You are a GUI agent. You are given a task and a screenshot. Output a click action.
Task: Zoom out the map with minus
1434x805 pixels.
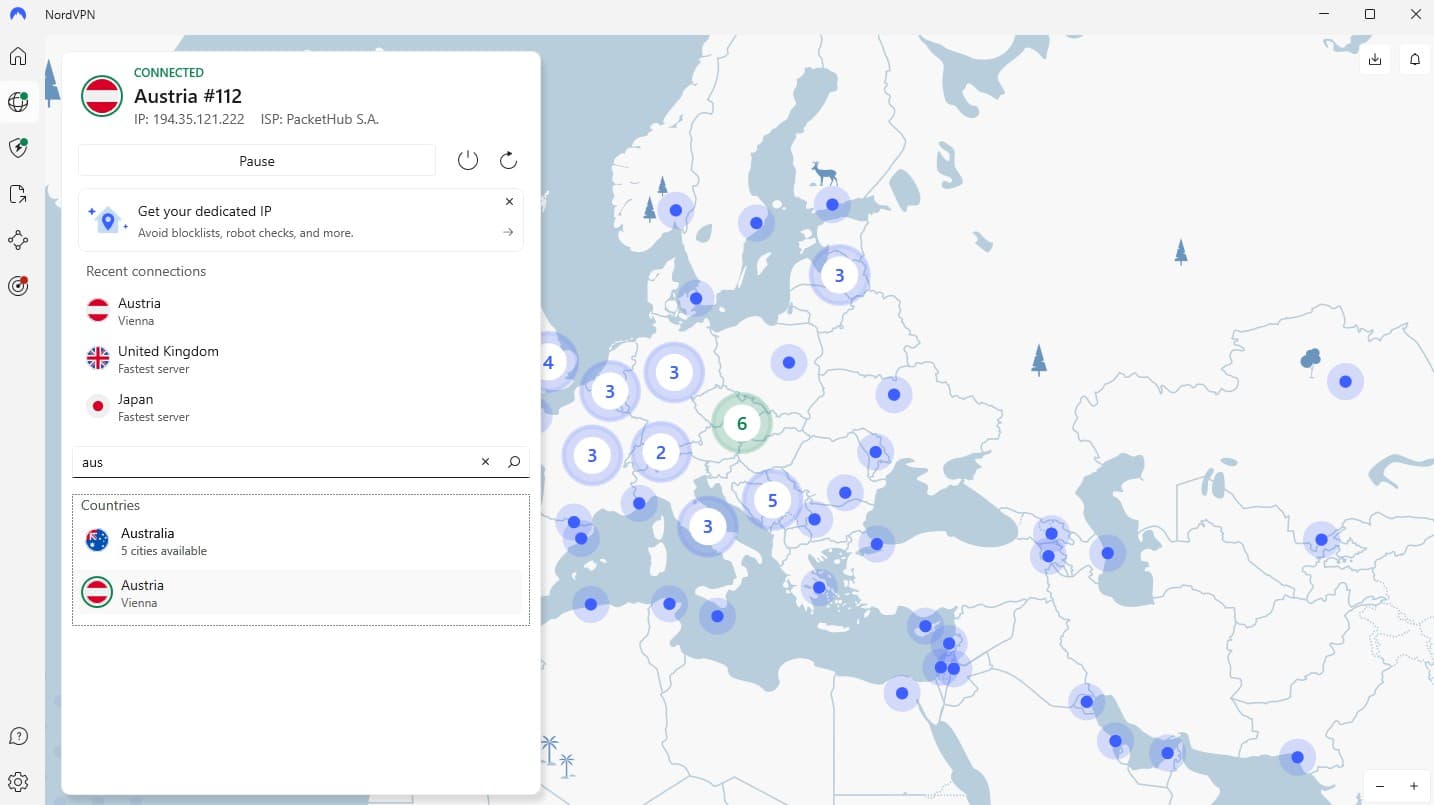[1380, 786]
